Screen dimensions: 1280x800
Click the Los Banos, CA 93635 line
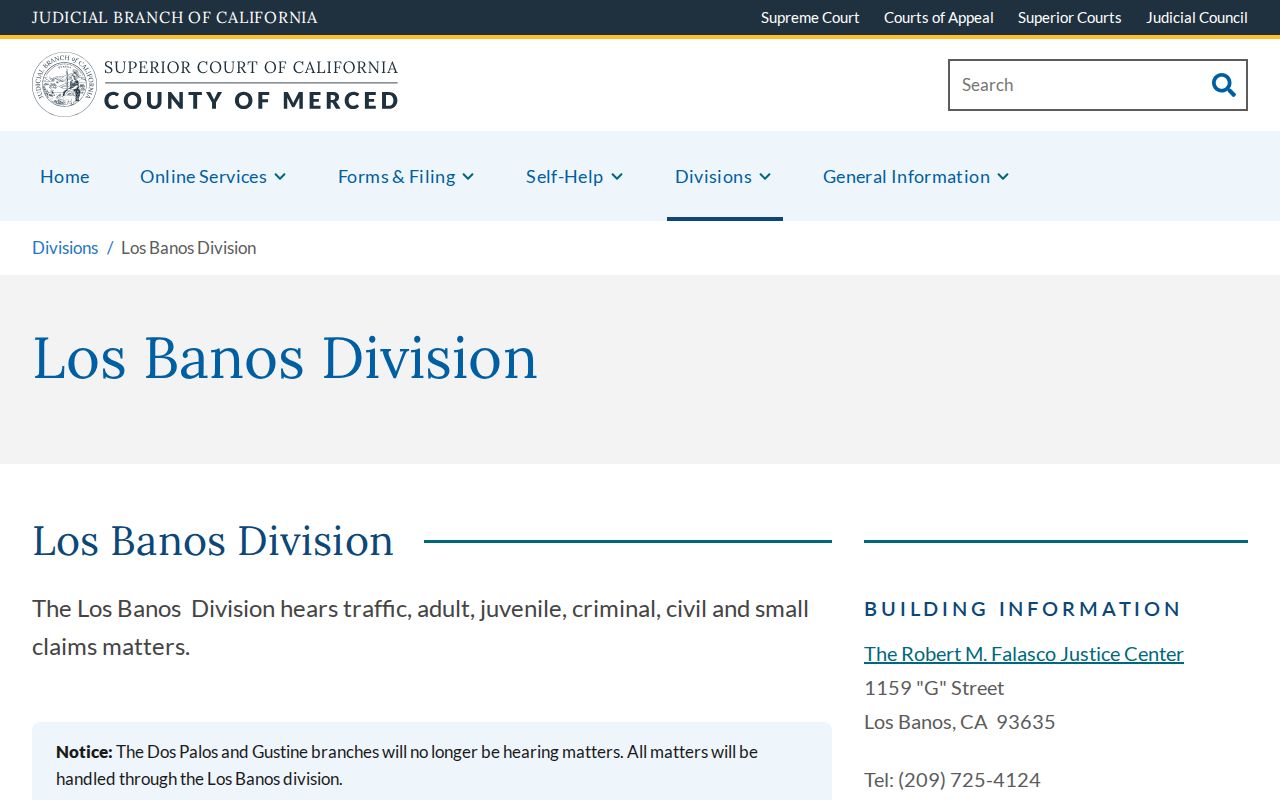[x=960, y=722]
